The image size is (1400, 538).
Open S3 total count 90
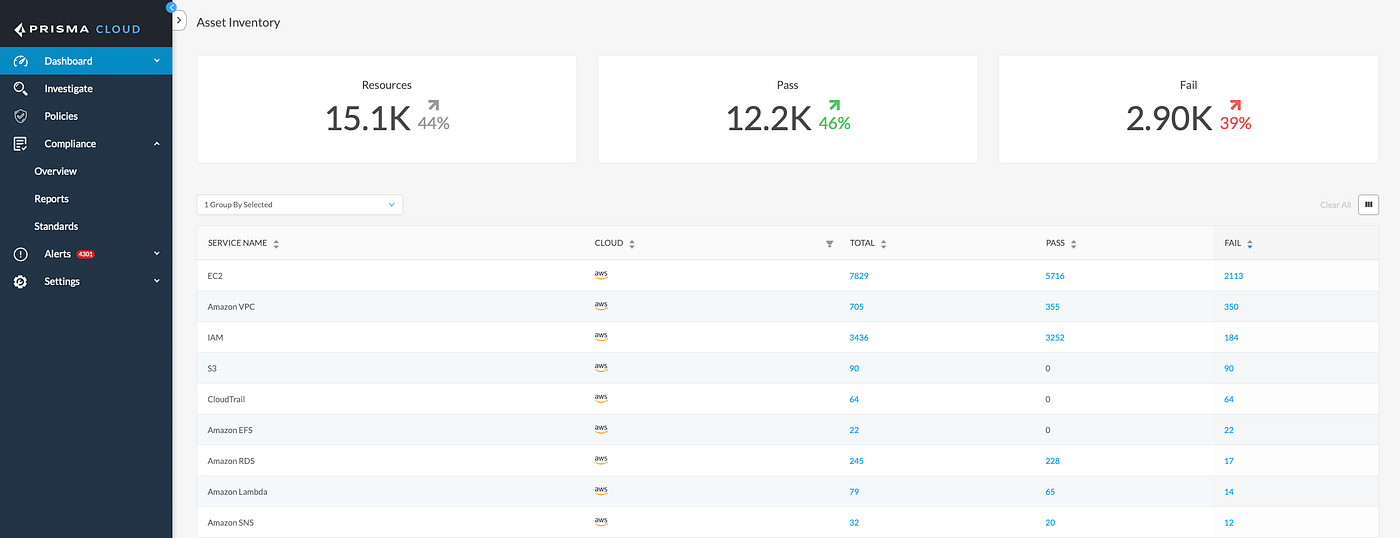click(x=854, y=368)
